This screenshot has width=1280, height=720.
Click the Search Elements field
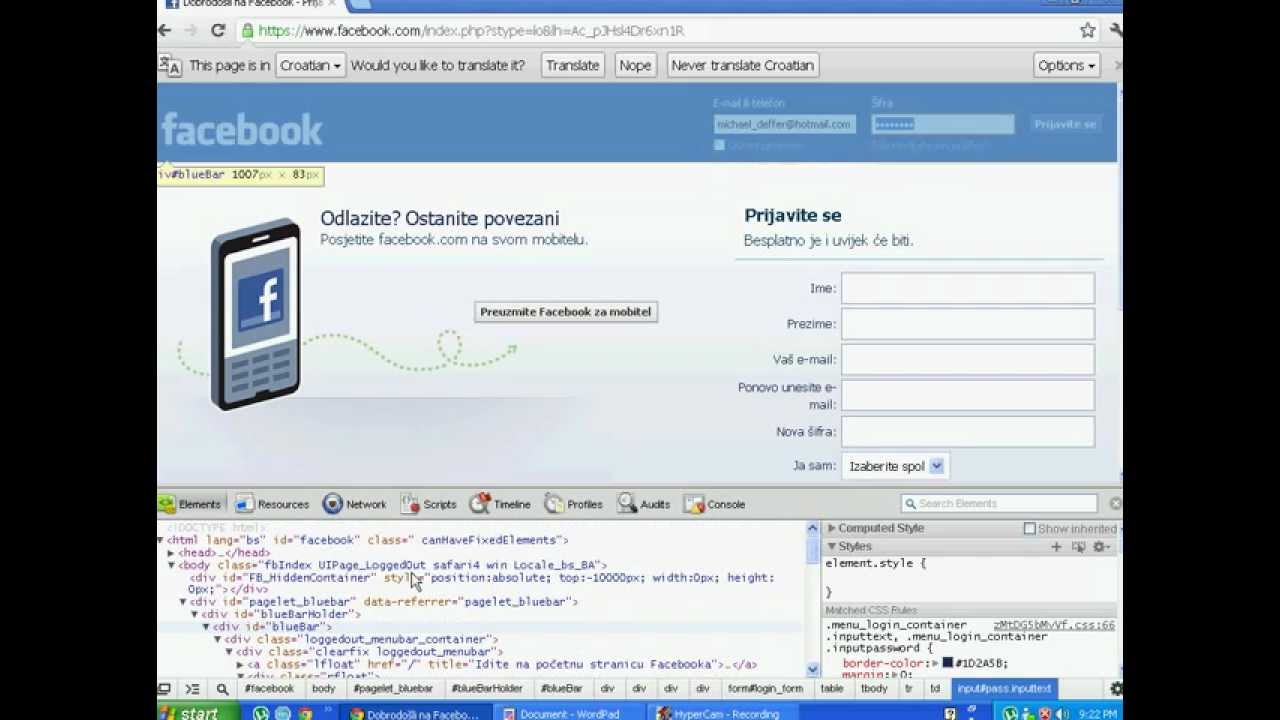pos(999,504)
